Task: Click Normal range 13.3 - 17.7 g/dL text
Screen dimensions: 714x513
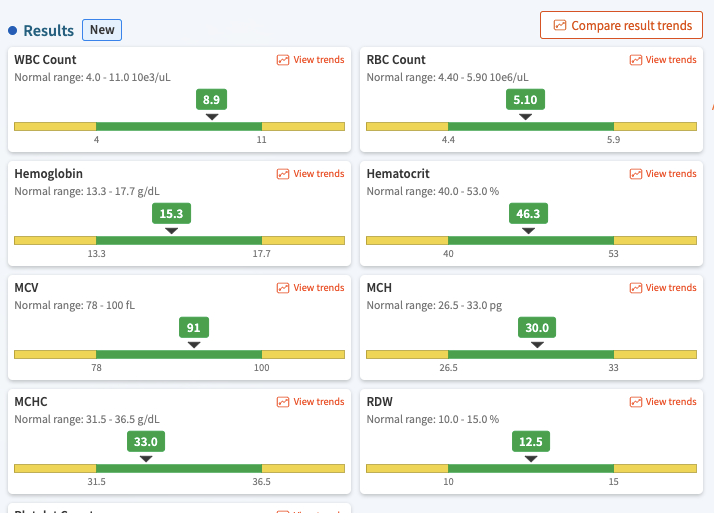Action: 87,192
